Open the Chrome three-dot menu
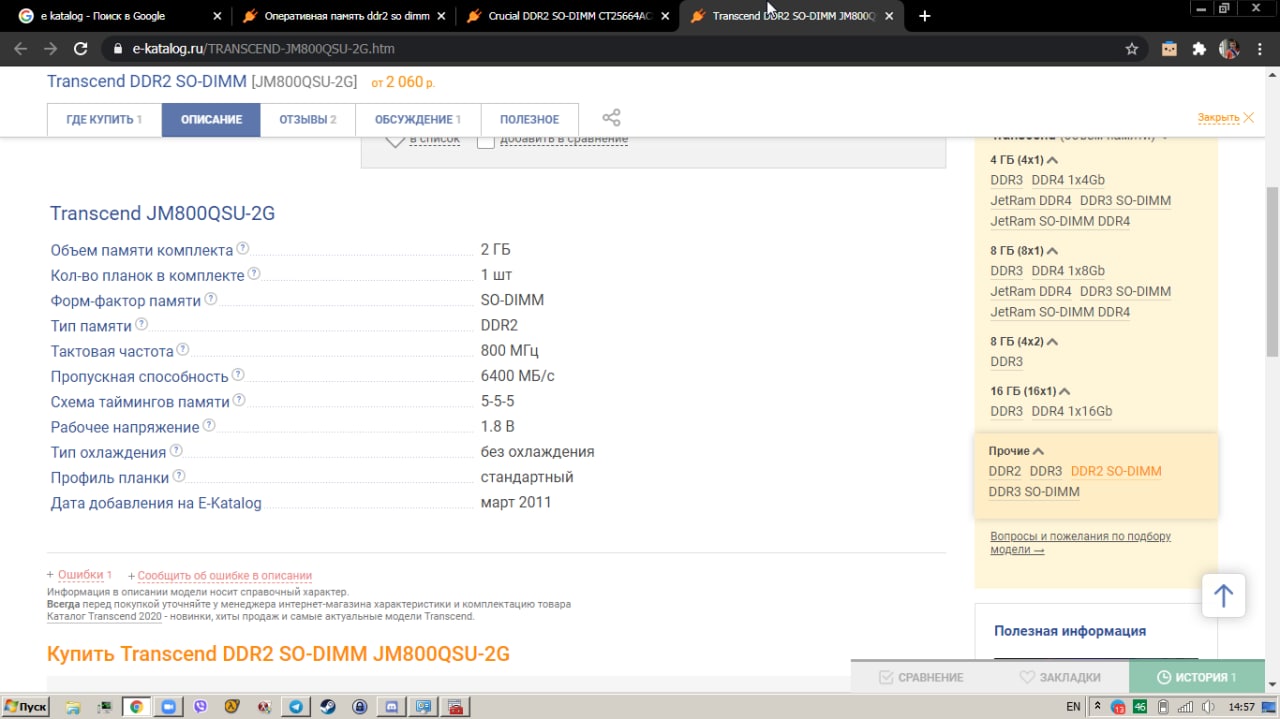 tap(1260, 48)
